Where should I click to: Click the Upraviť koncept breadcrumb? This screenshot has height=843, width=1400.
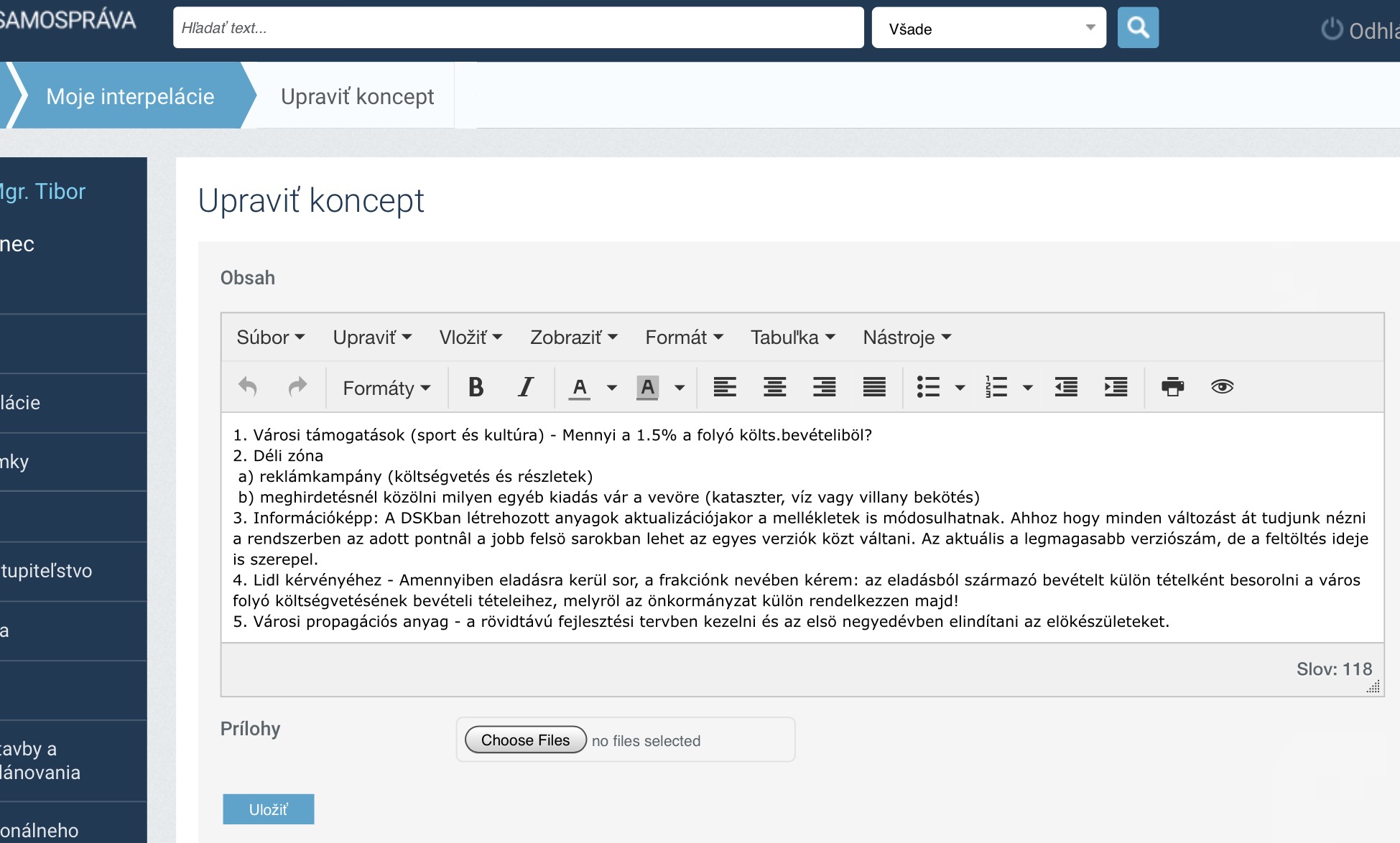pyautogui.click(x=357, y=96)
